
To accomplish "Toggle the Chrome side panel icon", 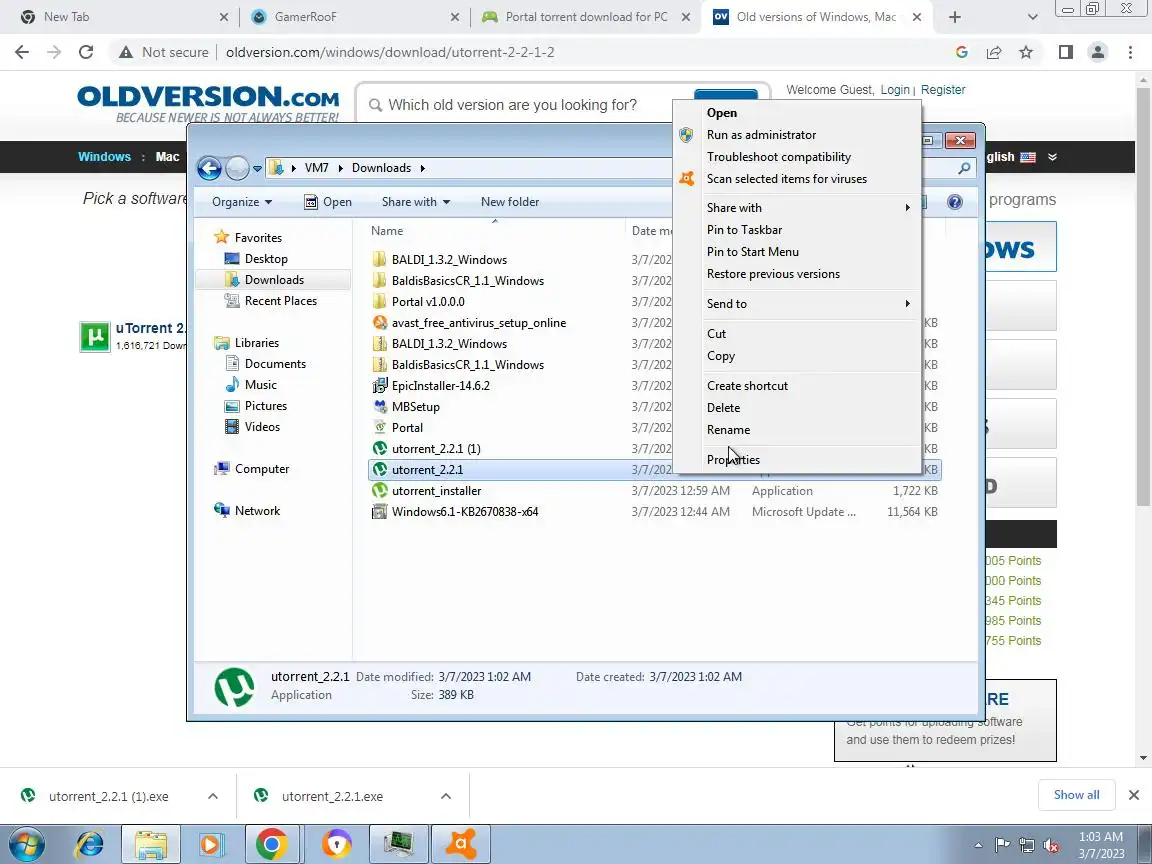I will coord(1065,52).
